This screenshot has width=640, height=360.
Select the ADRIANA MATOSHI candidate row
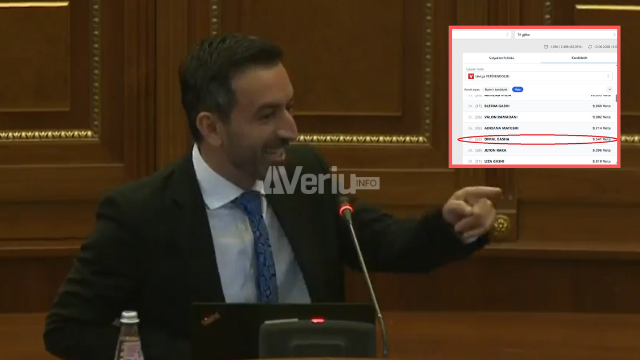(540, 128)
